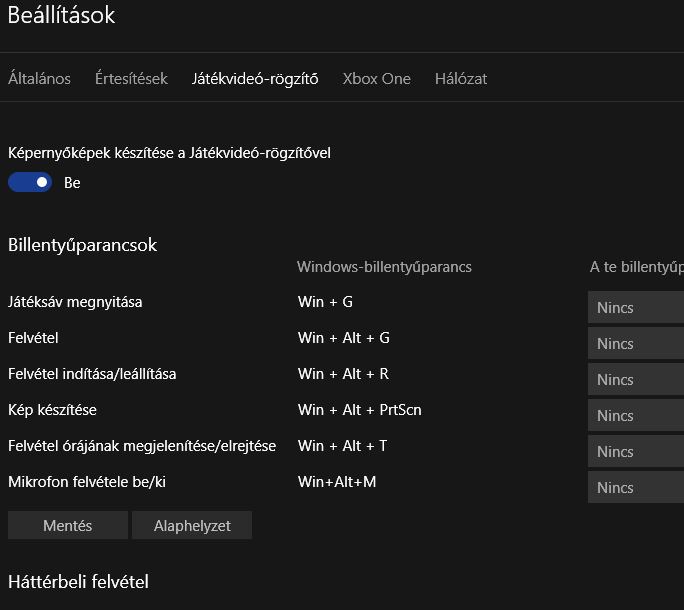Select shortcut field for Felvétel indítása/leállítása
Image resolution: width=684 pixels, height=610 pixels.
pyautogui.click(x=636, y=380)
